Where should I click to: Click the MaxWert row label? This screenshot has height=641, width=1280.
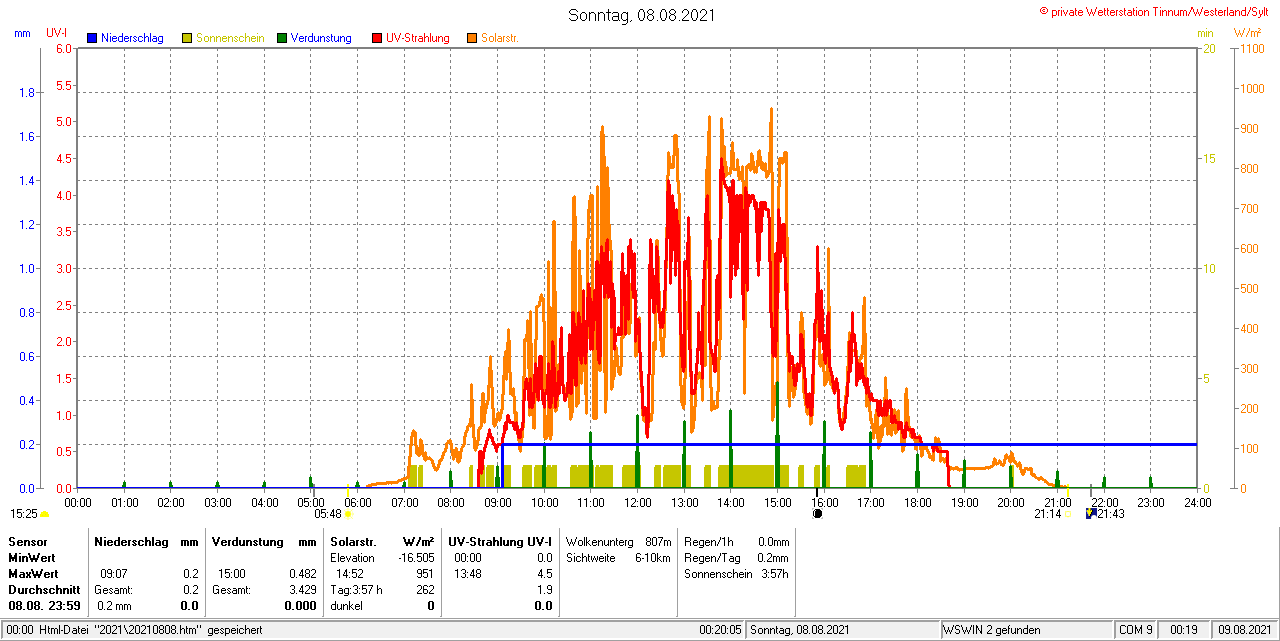pos(33,573)
